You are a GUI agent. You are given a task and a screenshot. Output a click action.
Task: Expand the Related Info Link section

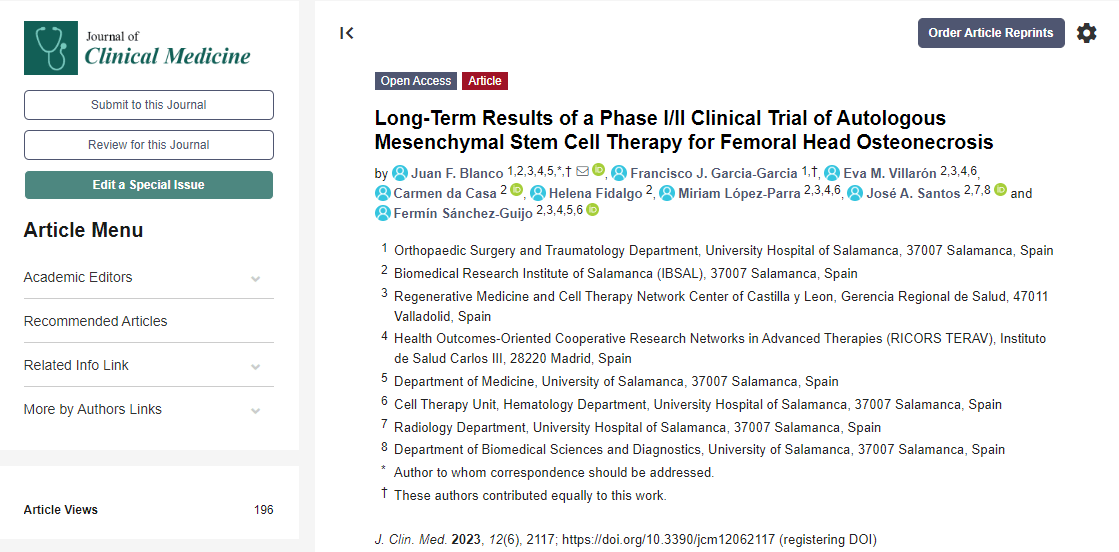pos(256,366)
